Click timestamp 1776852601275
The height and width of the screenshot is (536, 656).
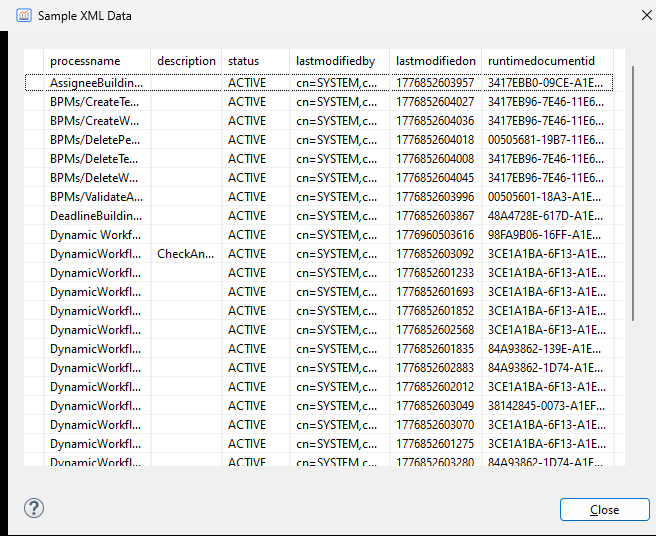pos(435,444)
